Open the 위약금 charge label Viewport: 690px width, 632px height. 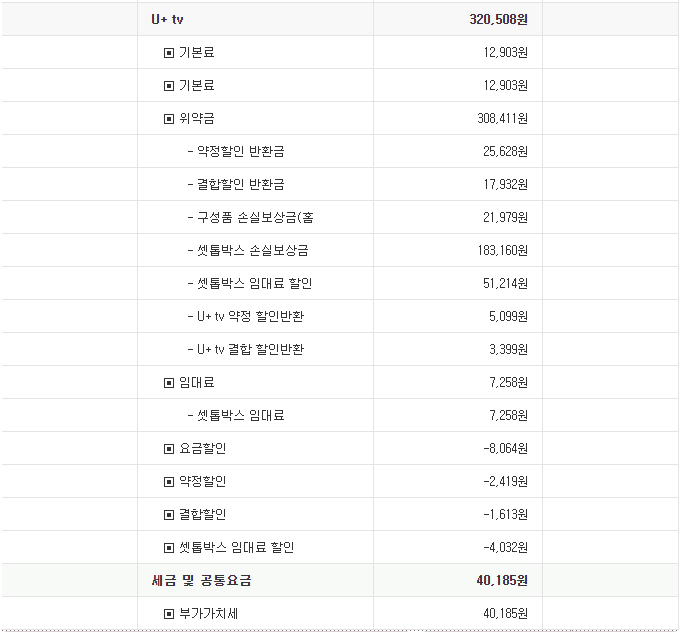click(x=196, y=119)
